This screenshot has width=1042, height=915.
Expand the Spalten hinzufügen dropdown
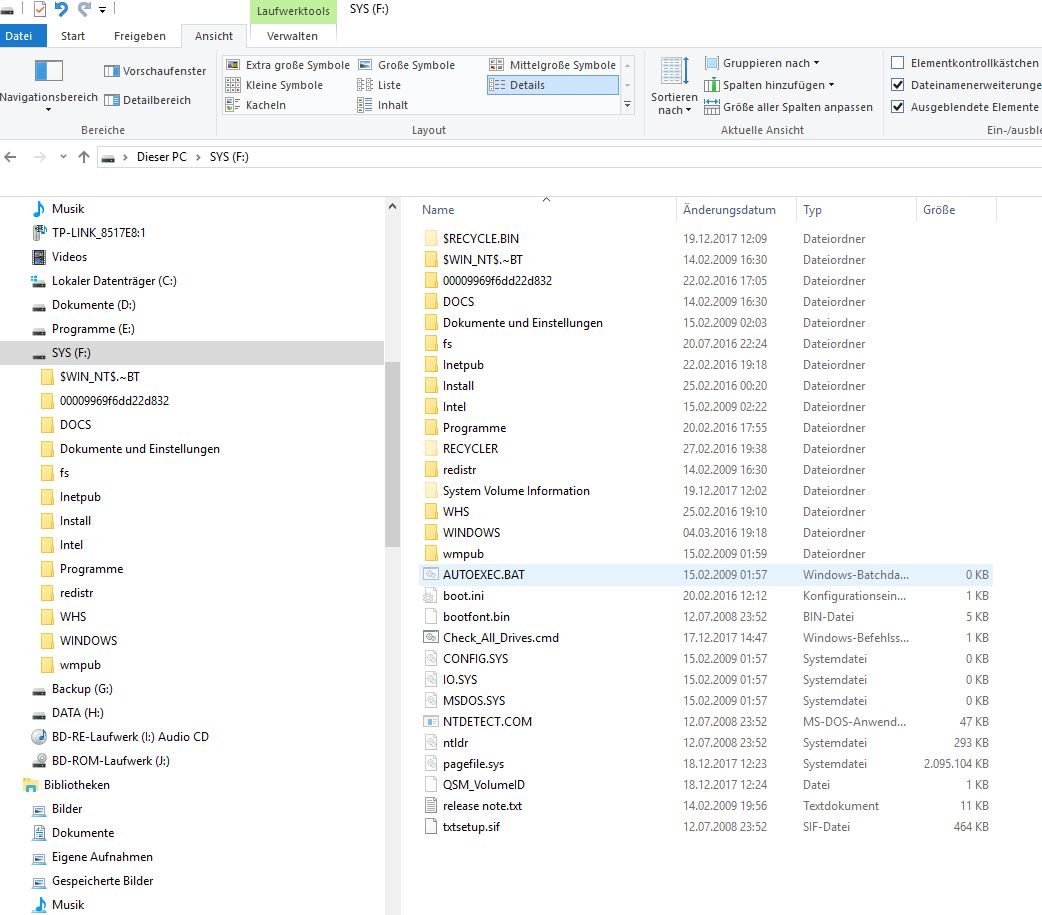pyautogui.click(x=770, y=85)
